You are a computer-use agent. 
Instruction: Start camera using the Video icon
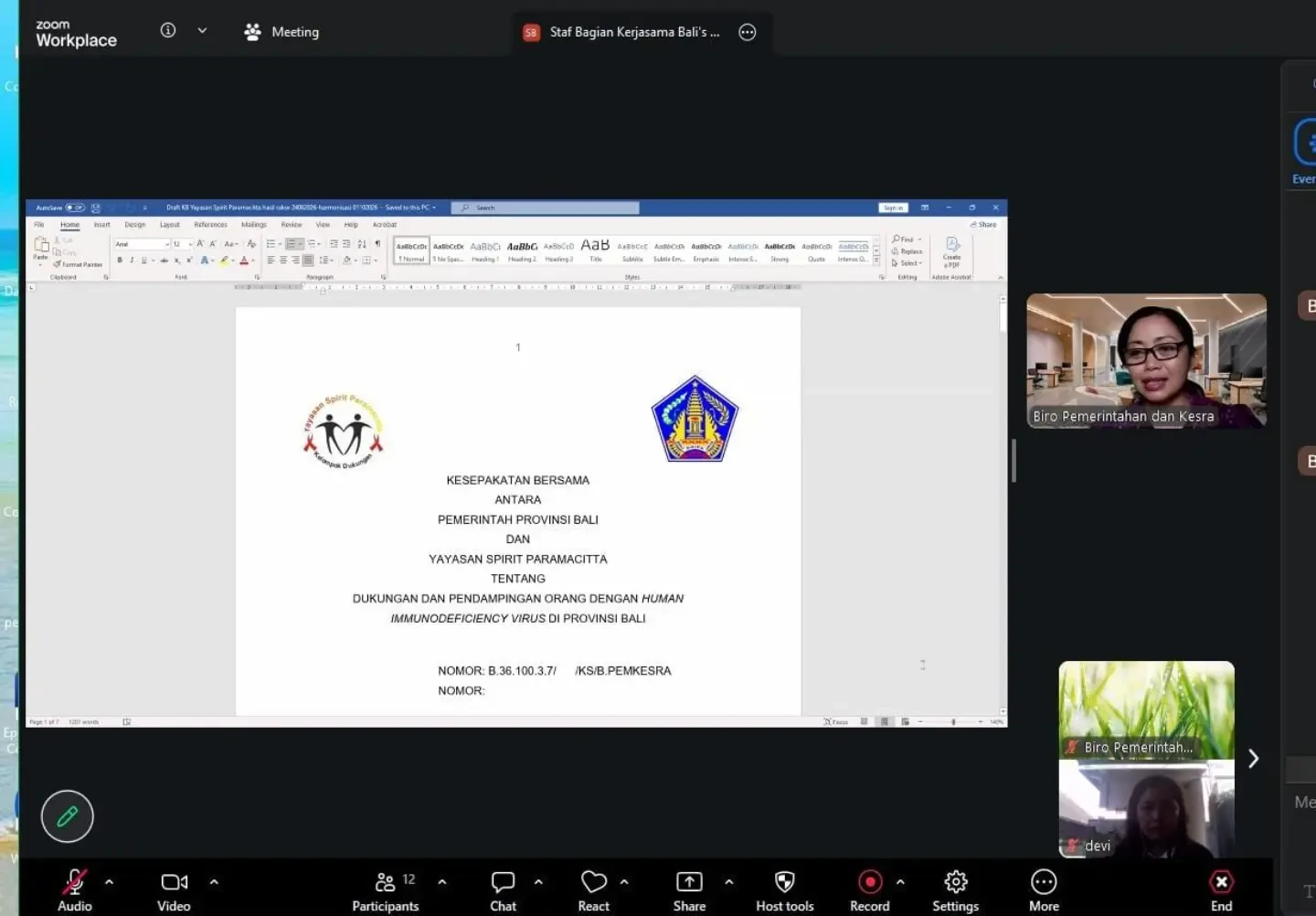[174, 882]
